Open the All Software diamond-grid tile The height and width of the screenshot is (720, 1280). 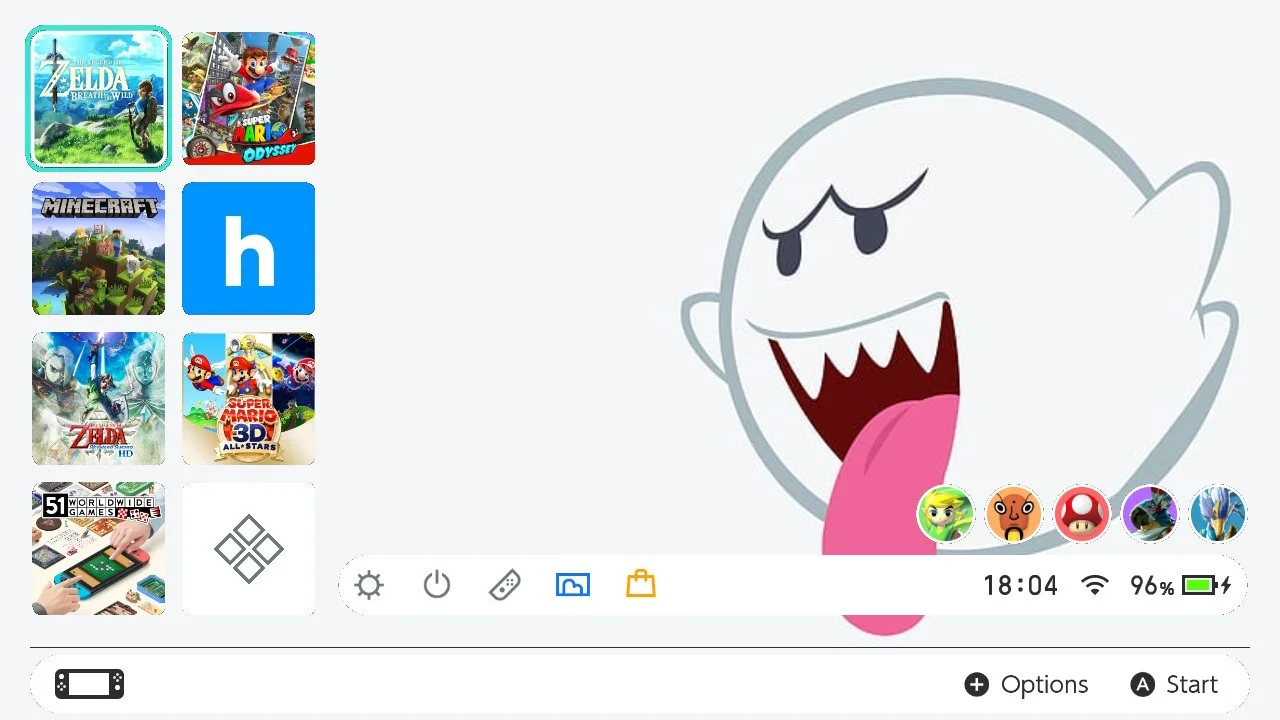pyautogui.click(x=248, y=548)
